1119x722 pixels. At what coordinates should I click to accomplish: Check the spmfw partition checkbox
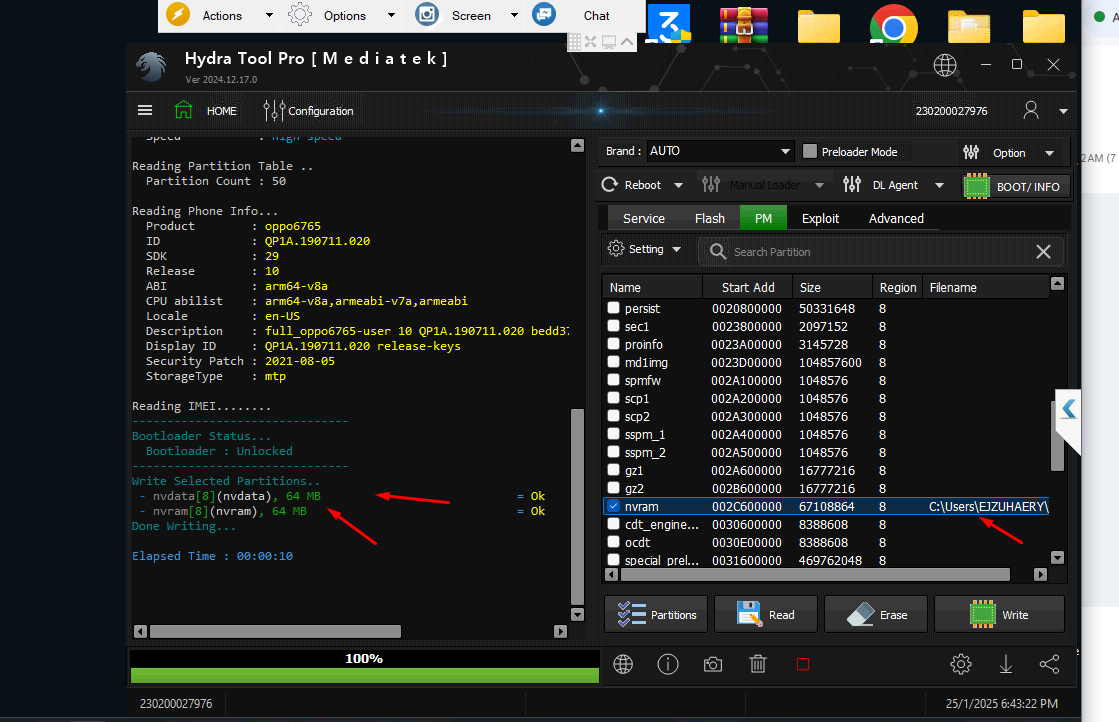613,380
